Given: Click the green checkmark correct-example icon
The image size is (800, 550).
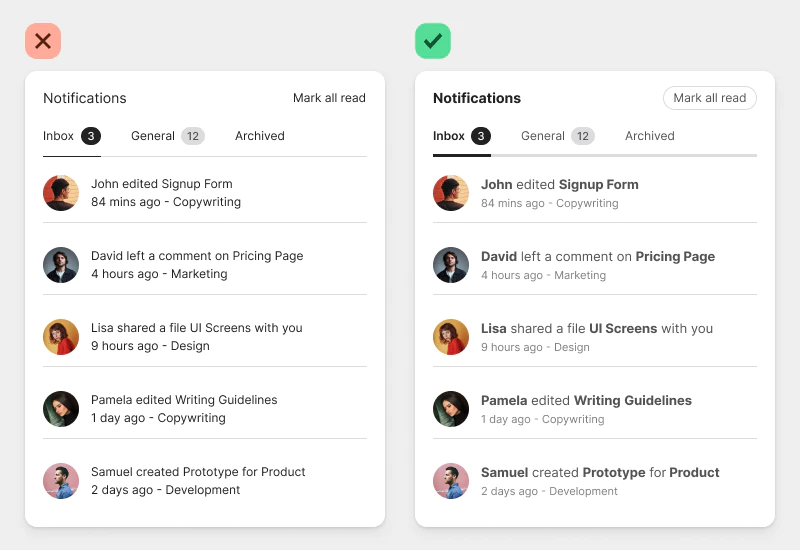Looking at the screenshot, I should 433,41.
